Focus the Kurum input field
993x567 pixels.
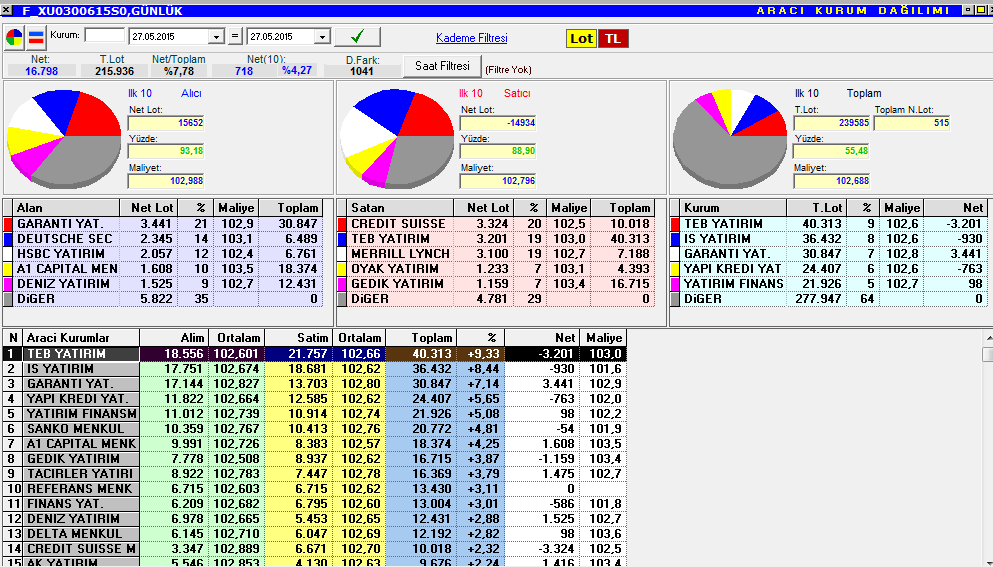tap(104, 35)
